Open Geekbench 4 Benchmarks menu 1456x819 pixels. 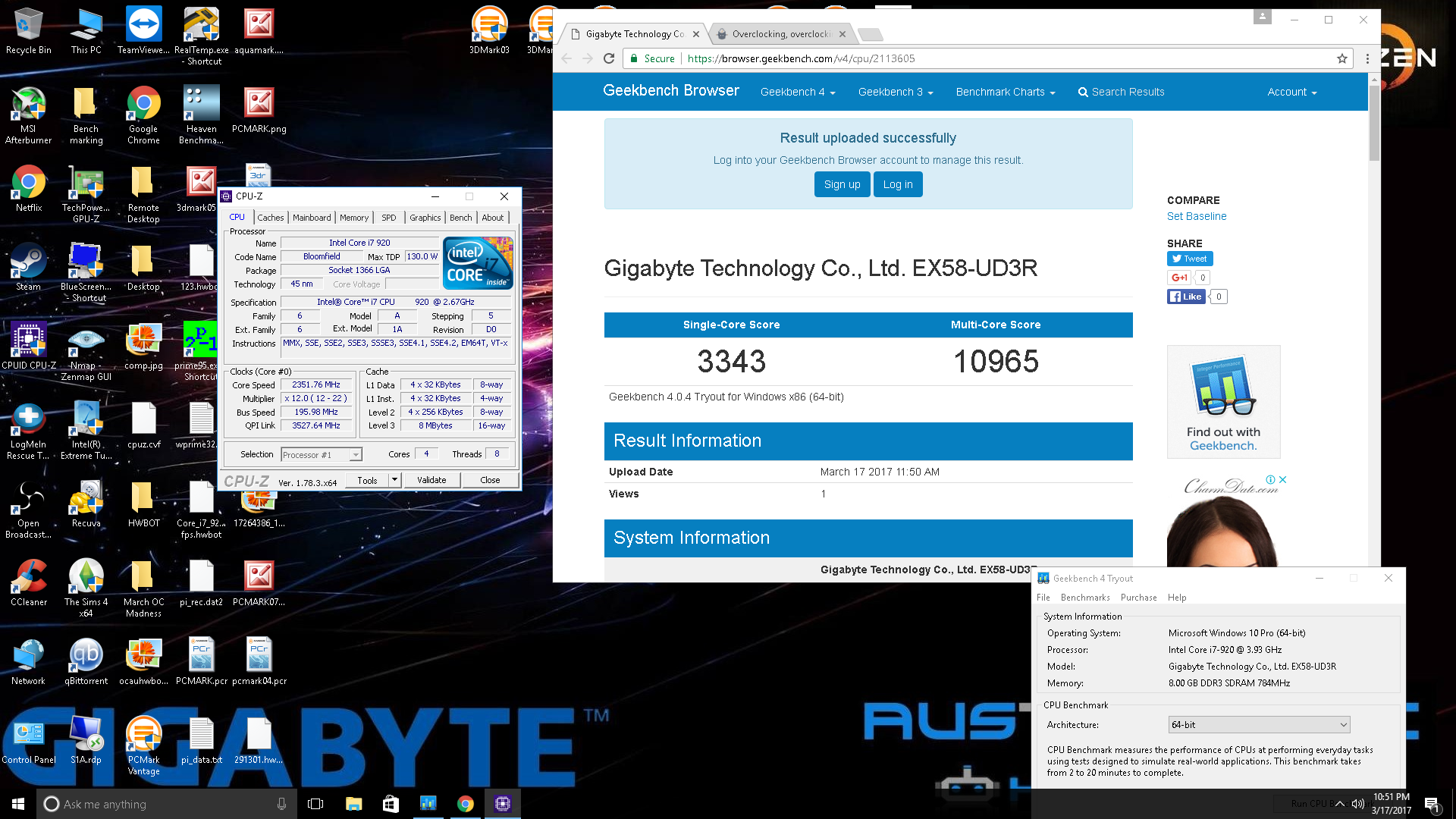[x=1085, y=598]
